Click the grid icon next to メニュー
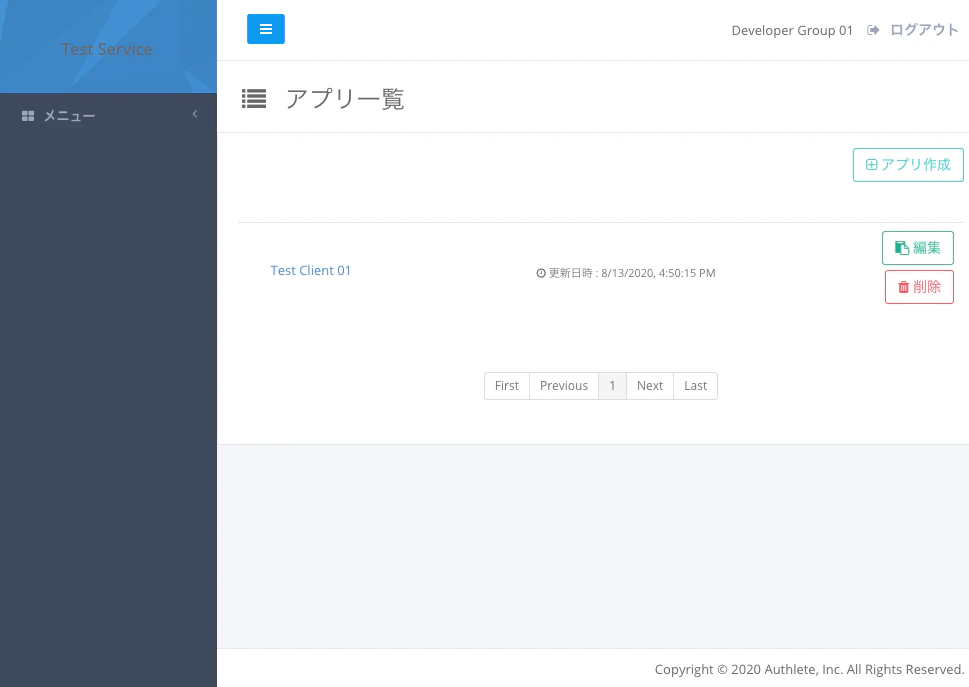Viewport: 969px width, 687px height. click(x=28, y=115)
